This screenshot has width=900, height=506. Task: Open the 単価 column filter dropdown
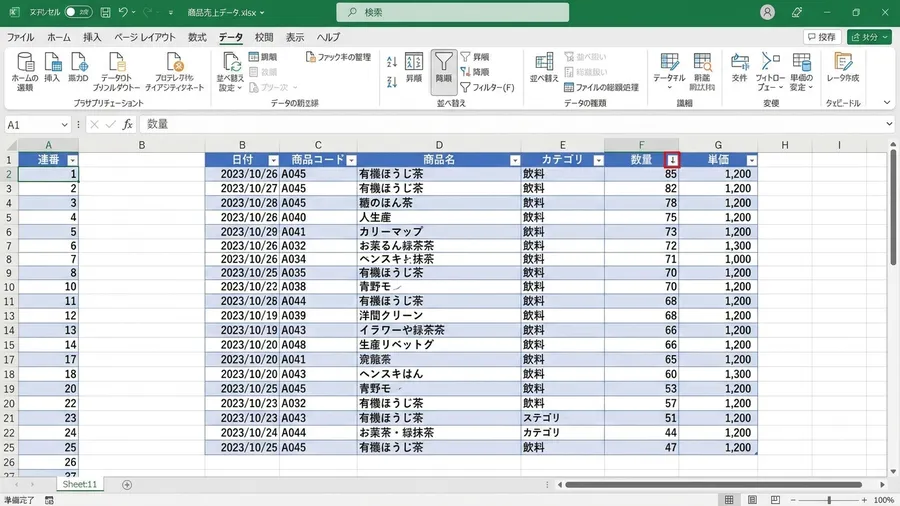pyautogui.click(x=751, y=160)
